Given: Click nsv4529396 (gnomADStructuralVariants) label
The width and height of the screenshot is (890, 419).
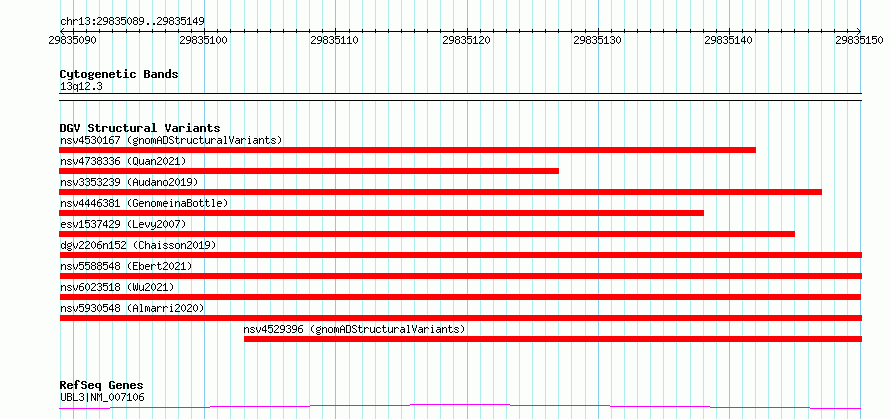Looking at the screenshot, I should pos(355,329).
